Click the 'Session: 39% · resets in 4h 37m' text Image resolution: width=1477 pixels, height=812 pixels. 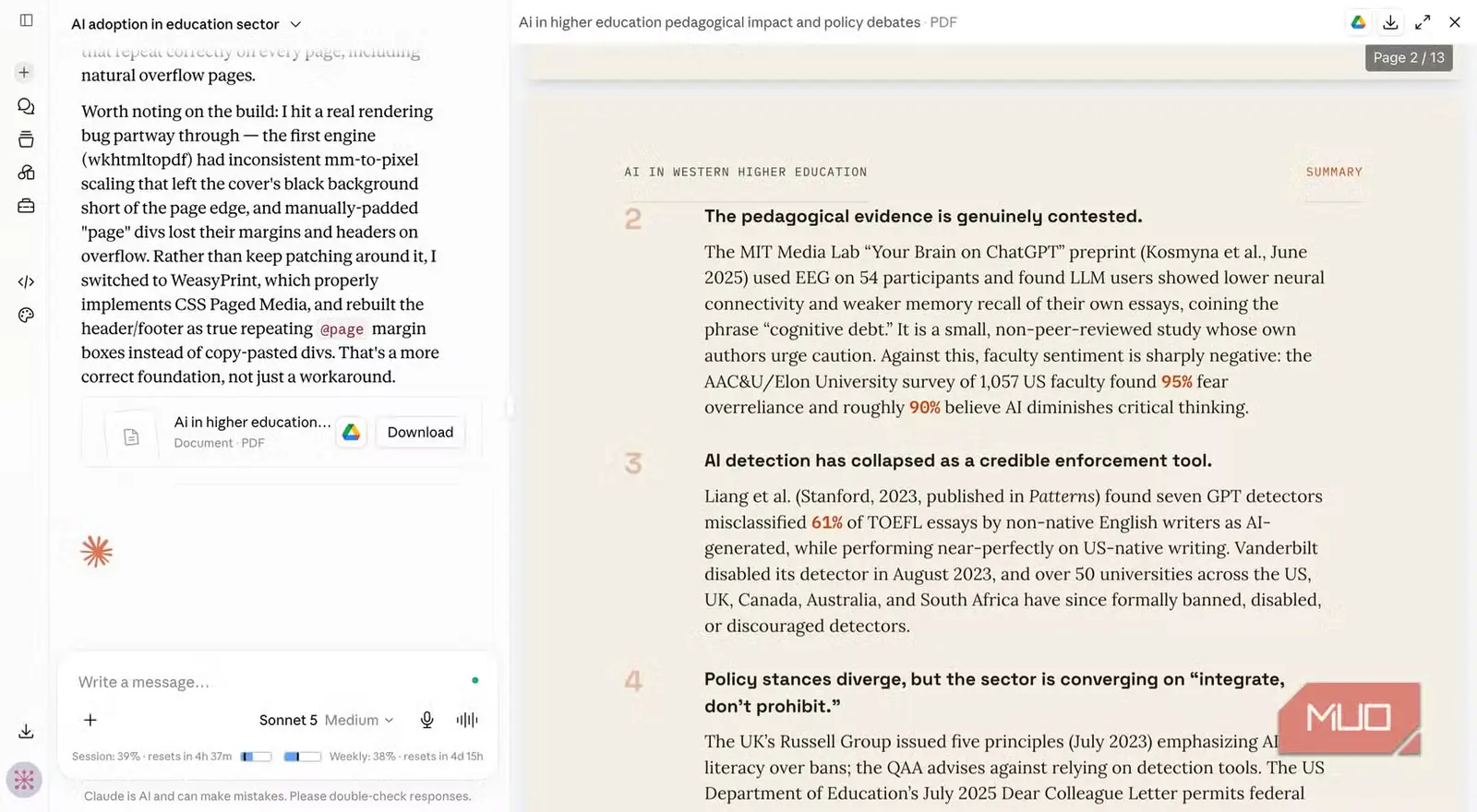152,757
